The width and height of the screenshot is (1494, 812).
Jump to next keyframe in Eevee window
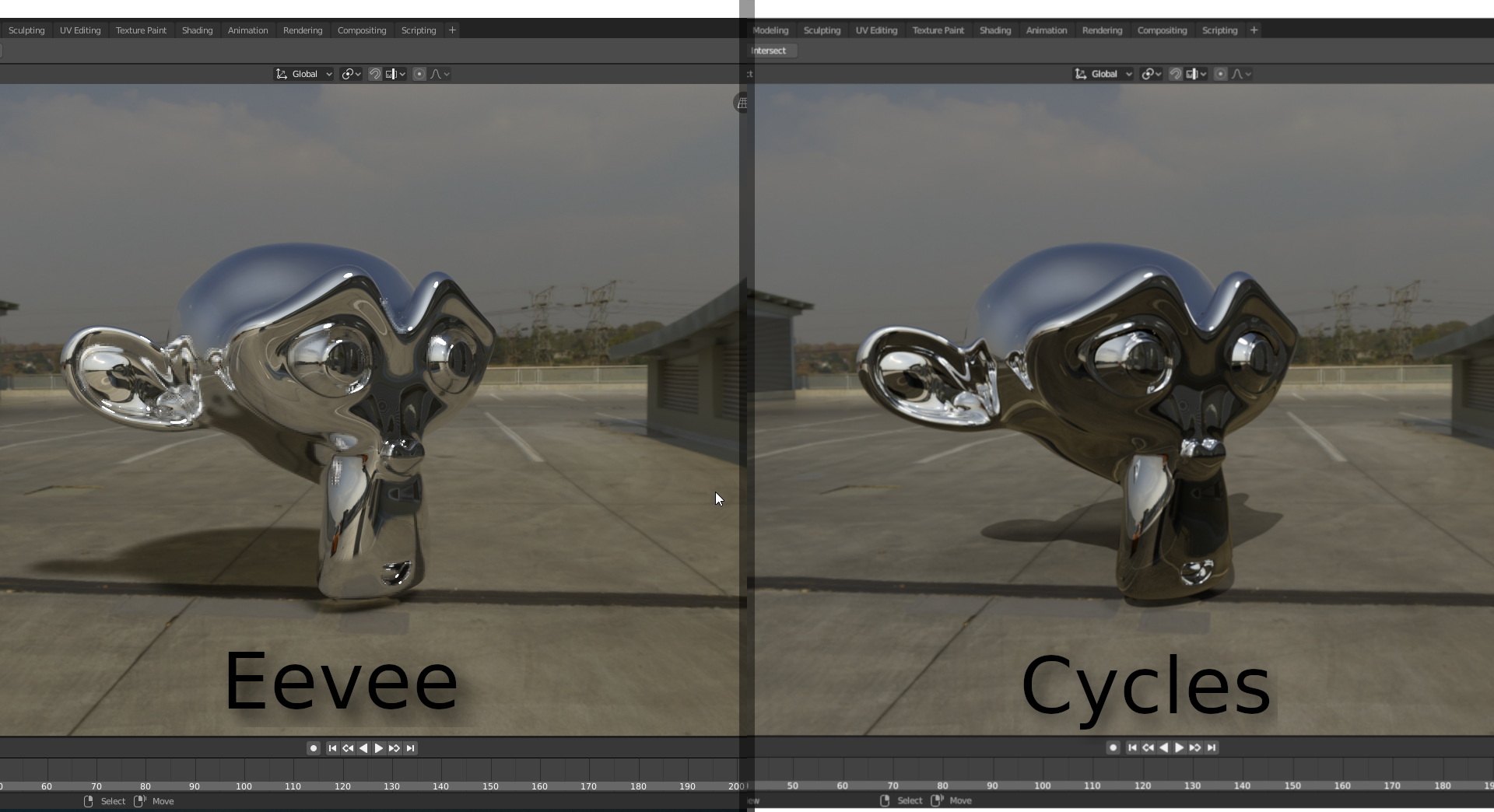[395, 748]
